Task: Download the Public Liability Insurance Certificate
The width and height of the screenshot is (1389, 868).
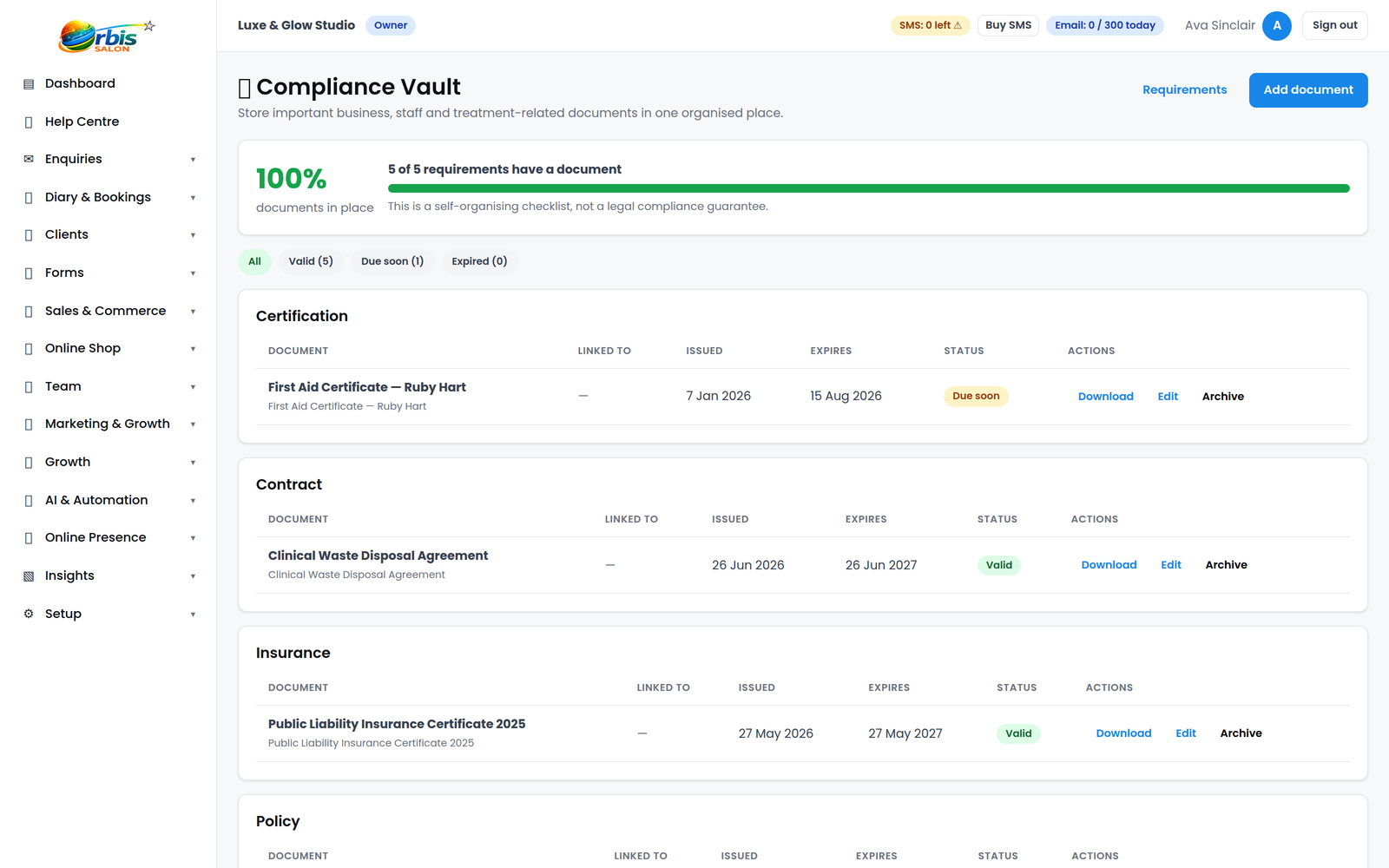Action: coord(1123,733)
